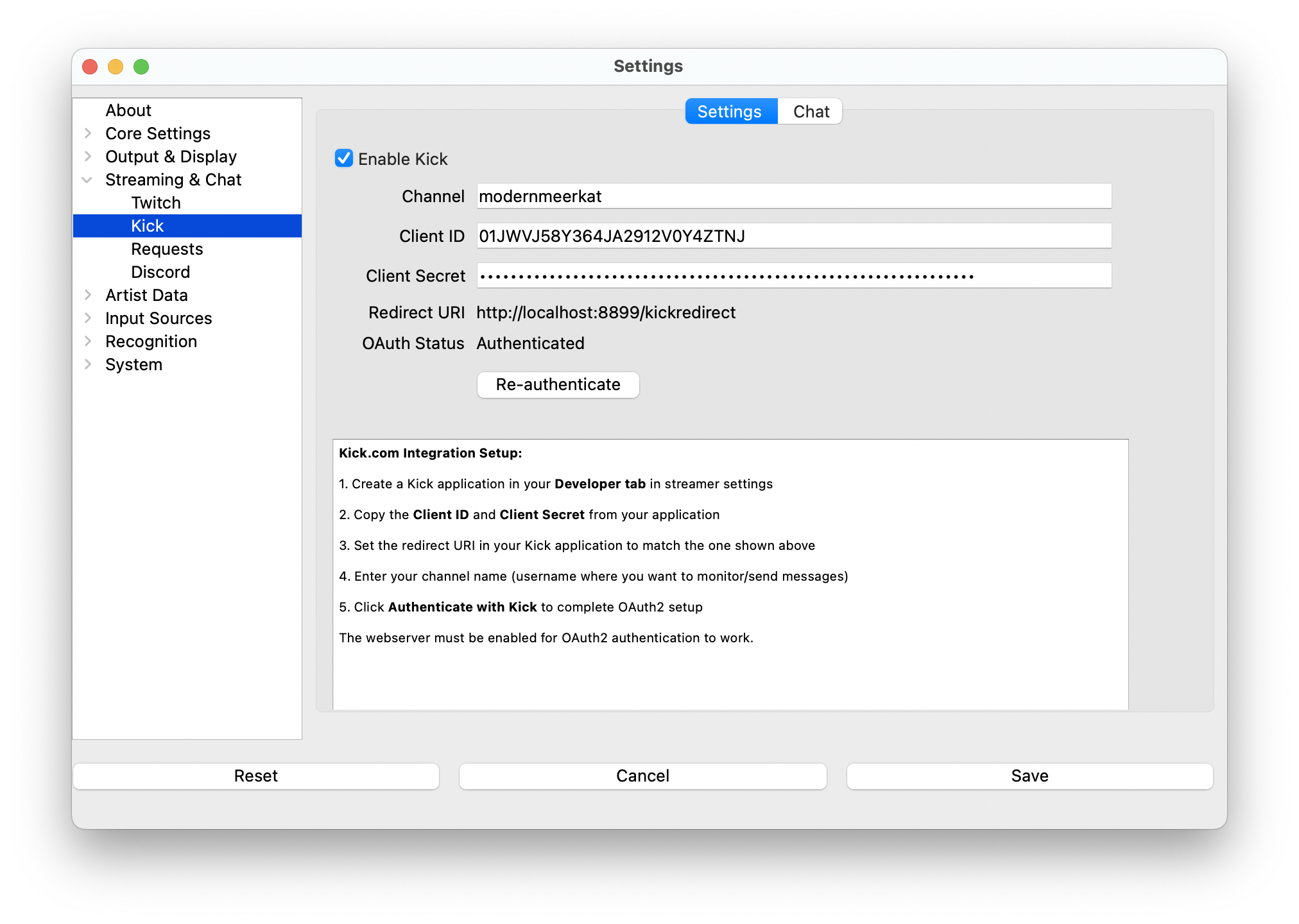Screen dimensions: 1299x924
Task: Expand the Recognition section
Action: pyautogui.click(x=88, y=341)
